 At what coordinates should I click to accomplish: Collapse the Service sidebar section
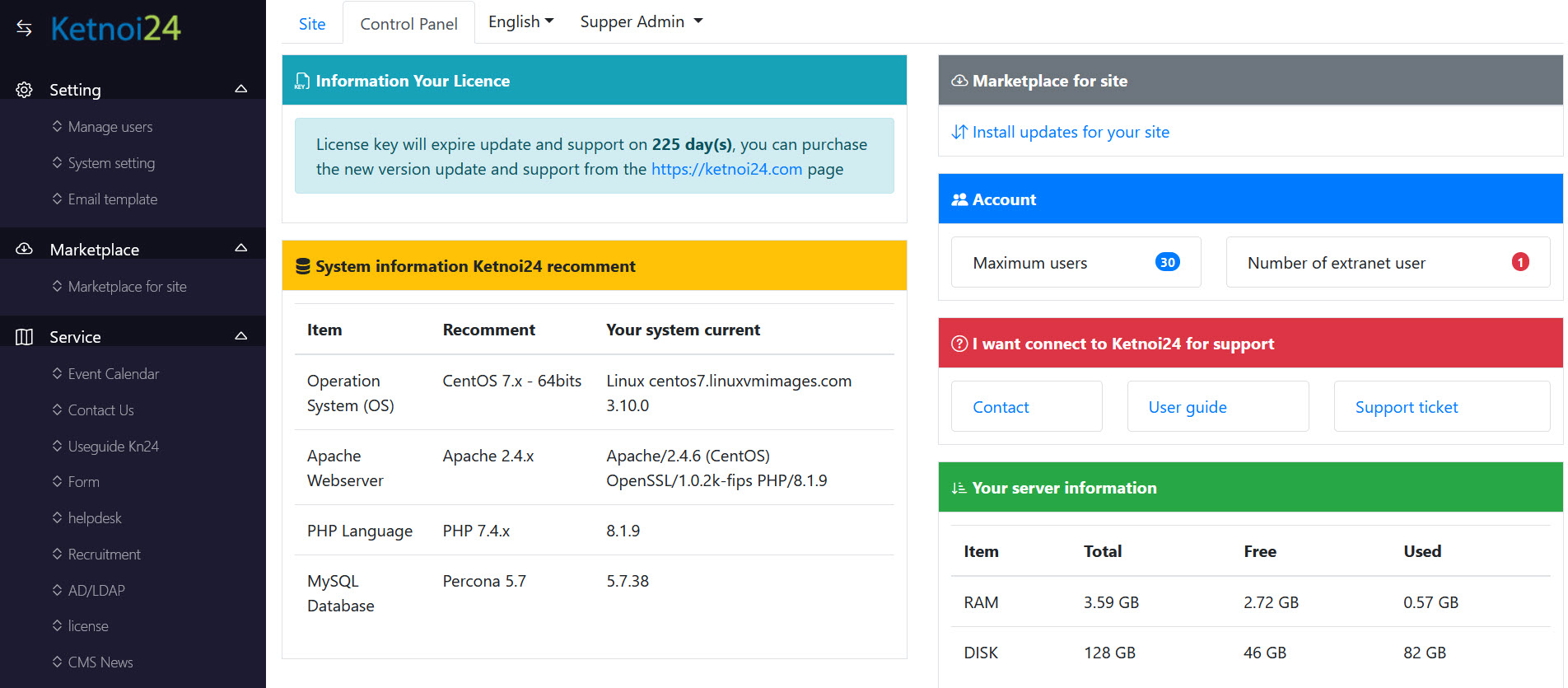click(x=241, y=336)
